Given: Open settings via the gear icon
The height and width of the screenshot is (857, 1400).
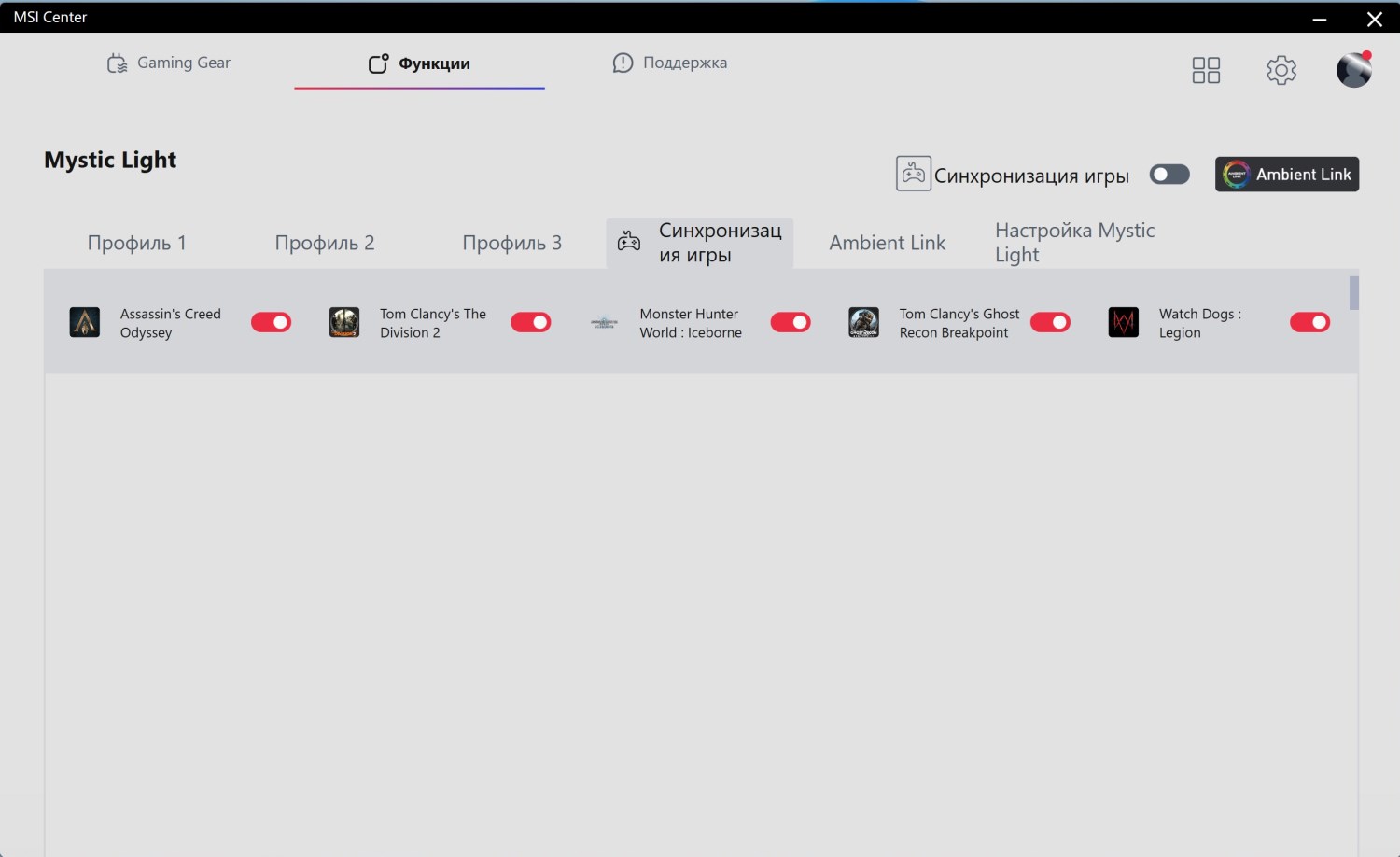Looking at the screenshot, I should (1281, 70).
